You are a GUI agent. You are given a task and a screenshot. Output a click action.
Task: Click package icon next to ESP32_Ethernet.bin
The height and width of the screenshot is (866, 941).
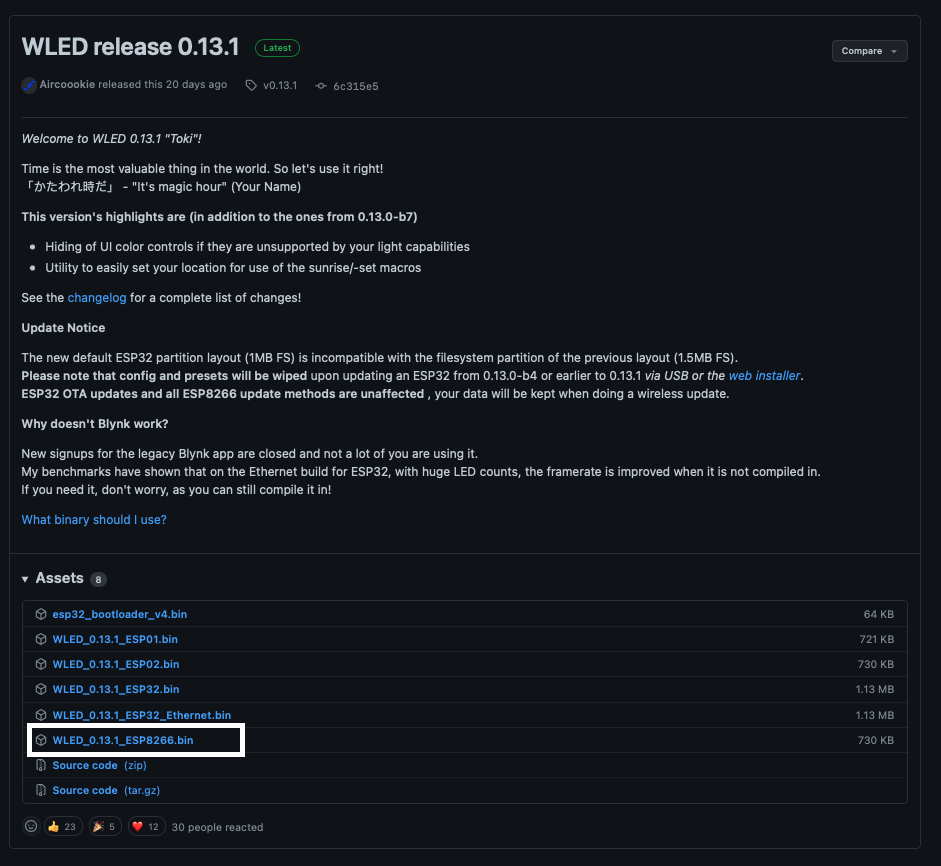[41, 715]
